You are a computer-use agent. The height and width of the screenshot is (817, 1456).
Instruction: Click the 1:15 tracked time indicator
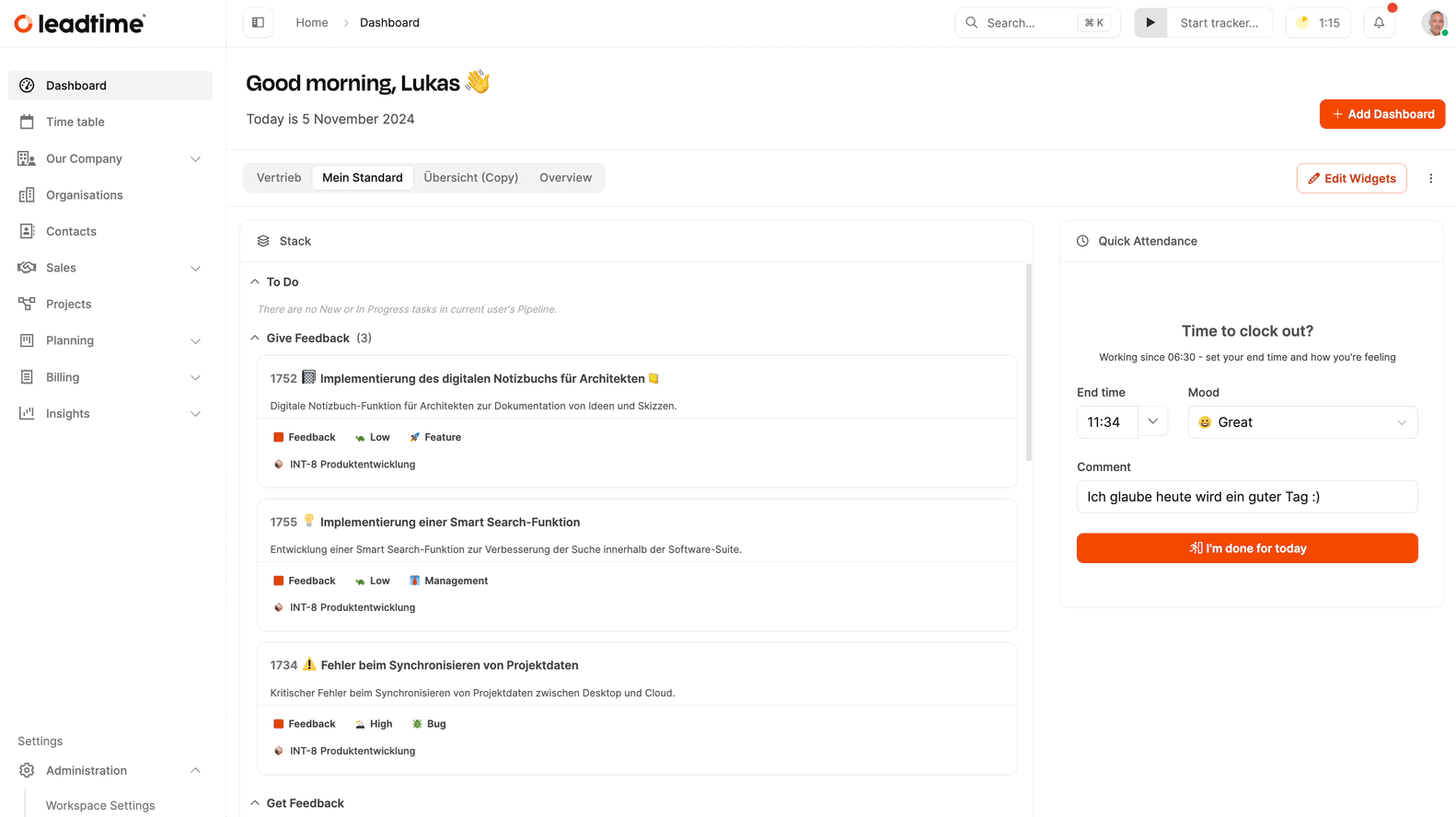tap(1318, 23)
